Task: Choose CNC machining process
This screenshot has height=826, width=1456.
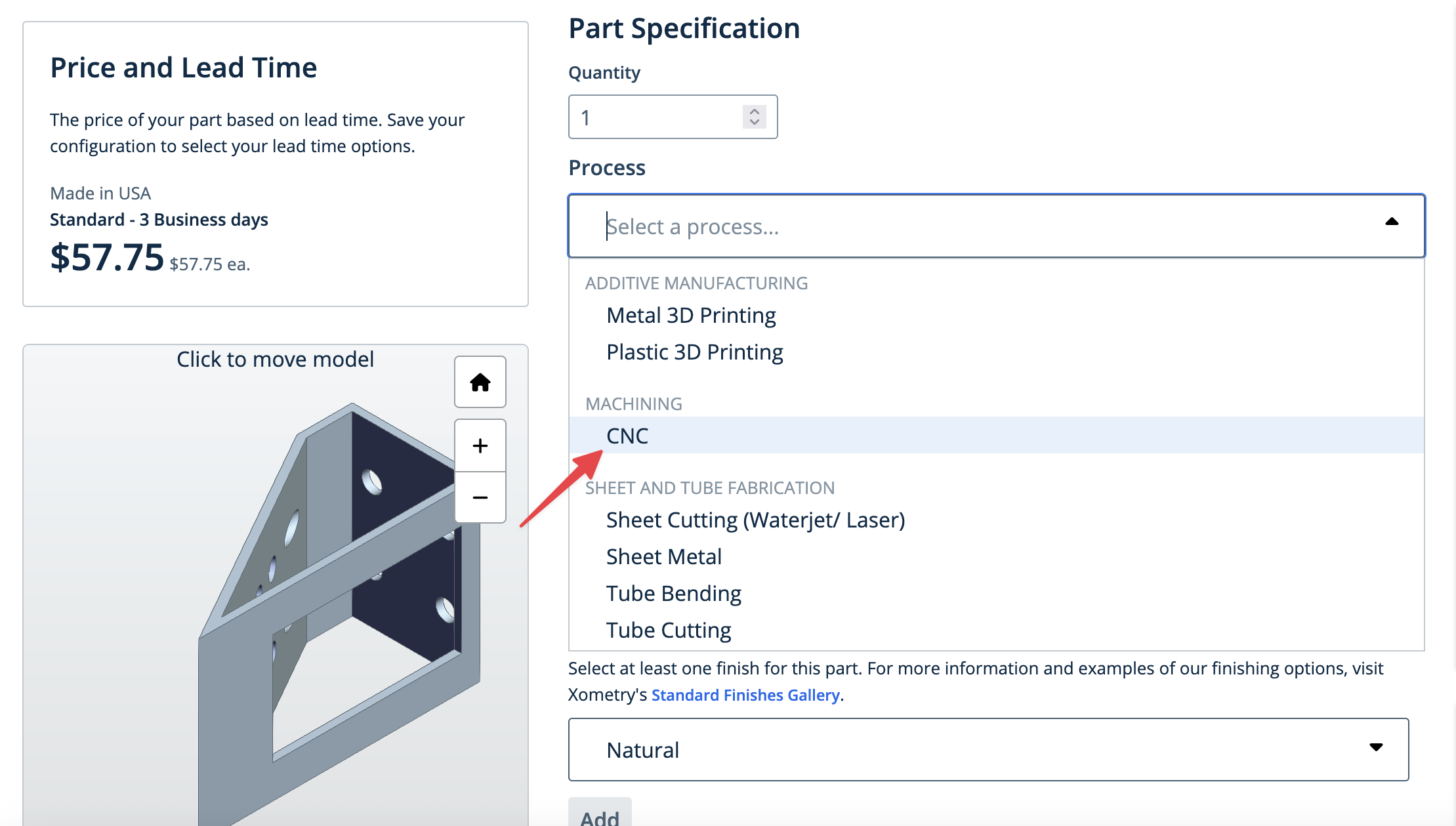Action: (996, 435)
